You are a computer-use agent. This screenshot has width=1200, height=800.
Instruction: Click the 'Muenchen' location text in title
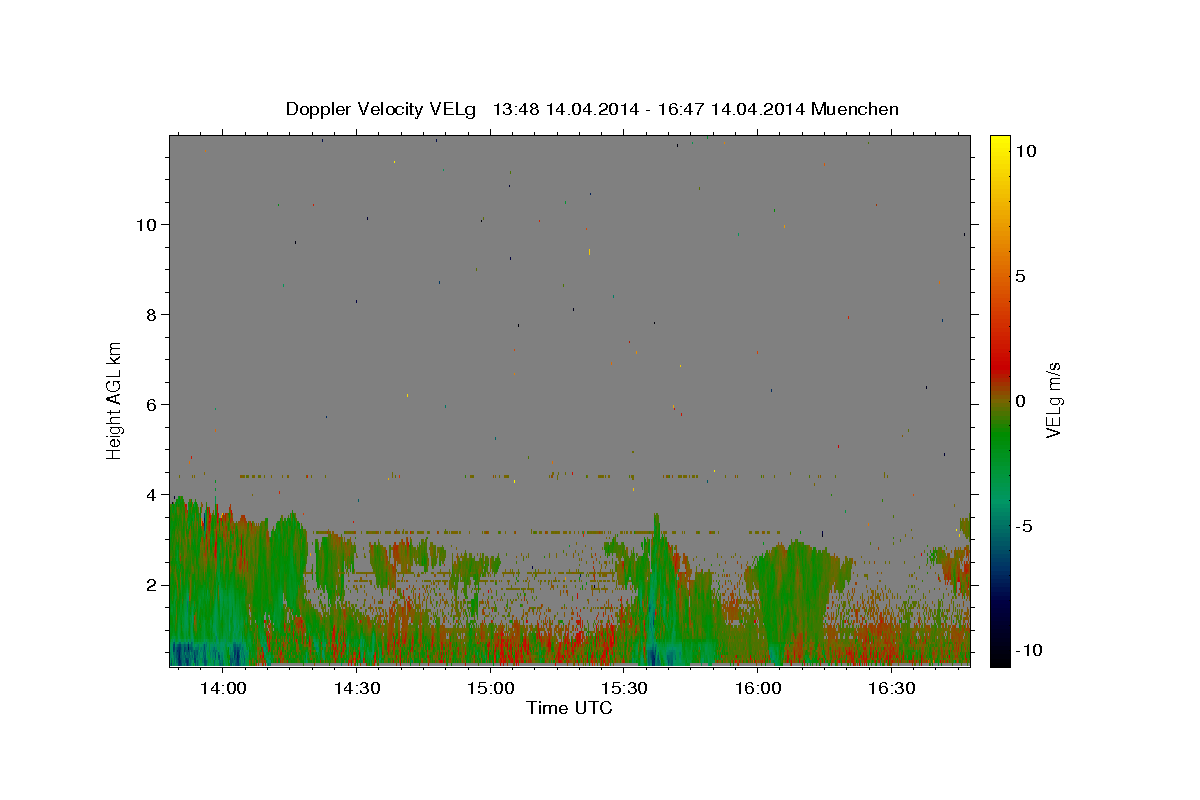[855, 109]
